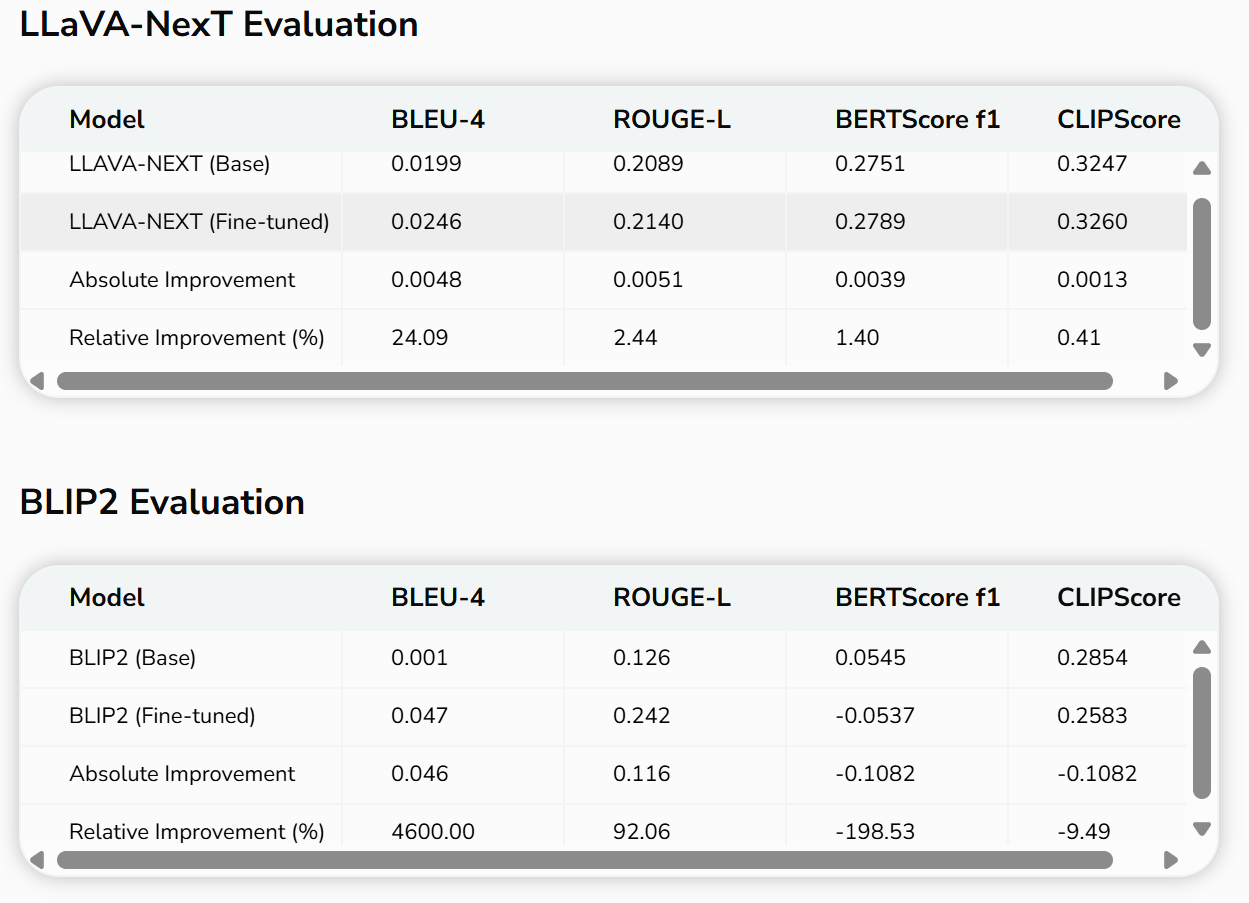This screenshot has width=1249, height=903.
Task: Click 1.40 relative improvement cell
Action: 857,338
